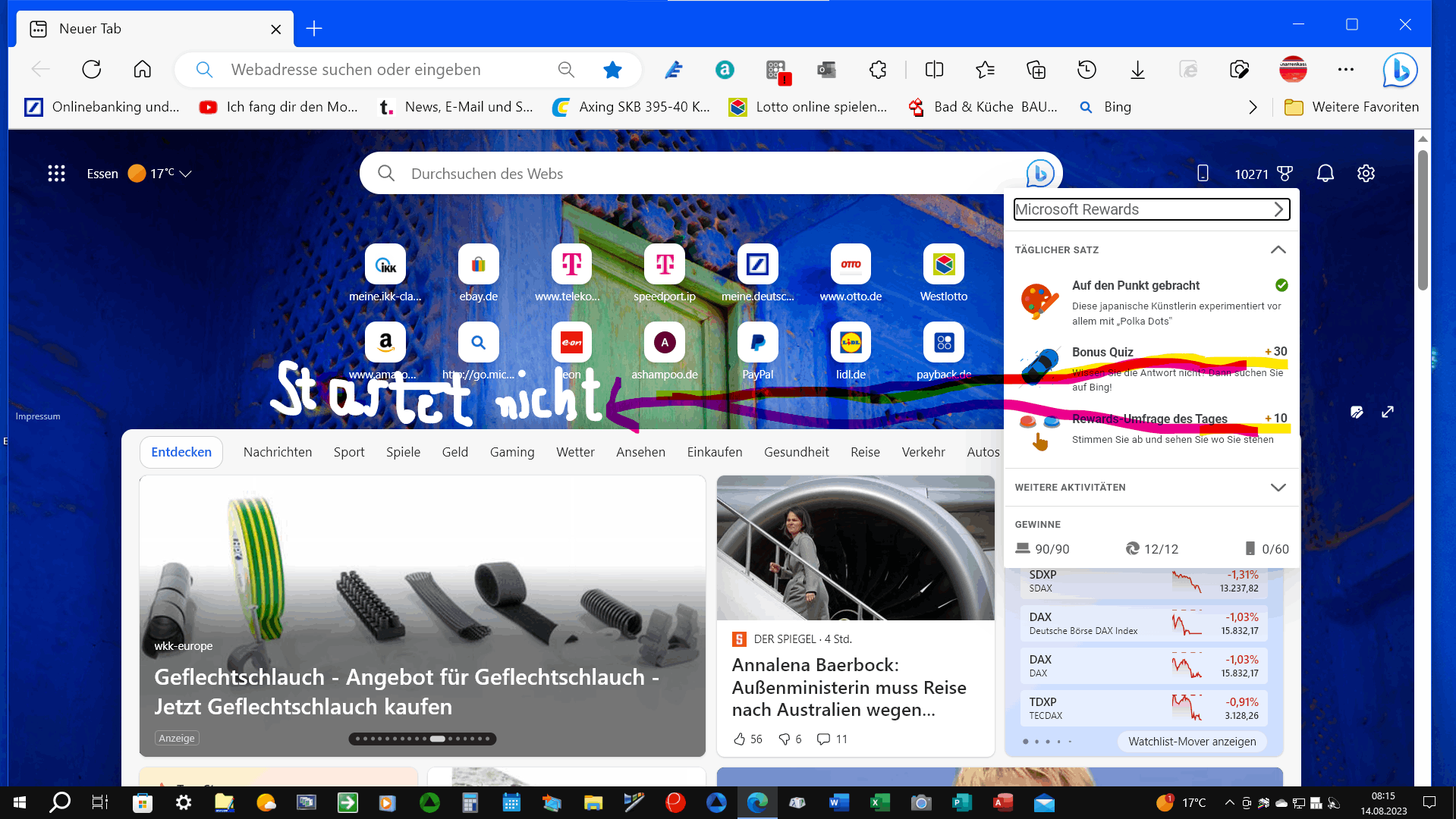Open Excel from the taskbar

pyautogui.click(x=879, y=802)
